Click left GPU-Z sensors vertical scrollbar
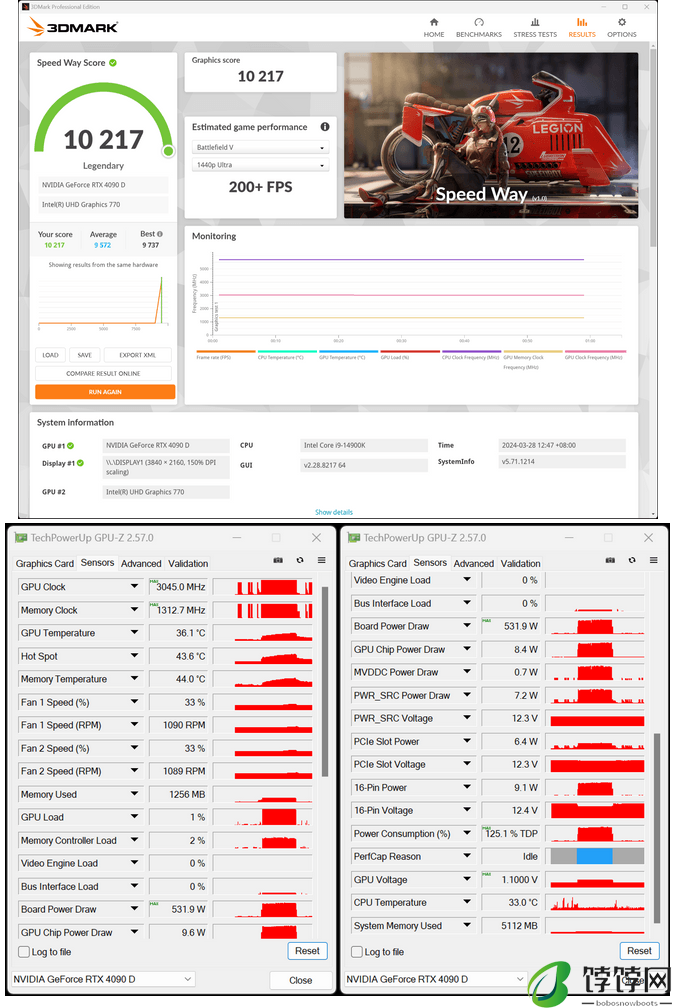The height and width of the screenshot is (1008, 675). pos(325,681)
